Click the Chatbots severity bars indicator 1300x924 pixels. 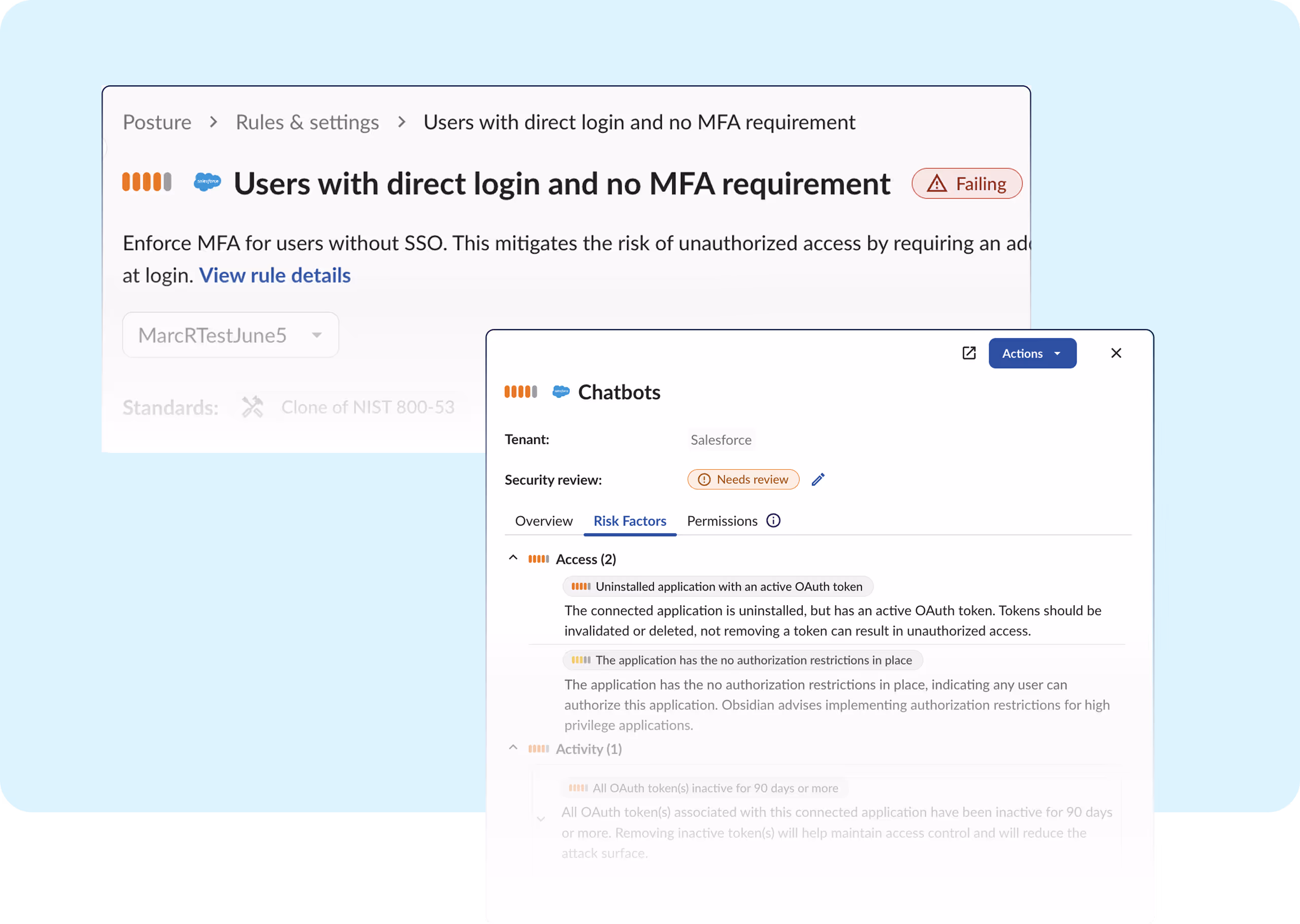tap(521, 391)
